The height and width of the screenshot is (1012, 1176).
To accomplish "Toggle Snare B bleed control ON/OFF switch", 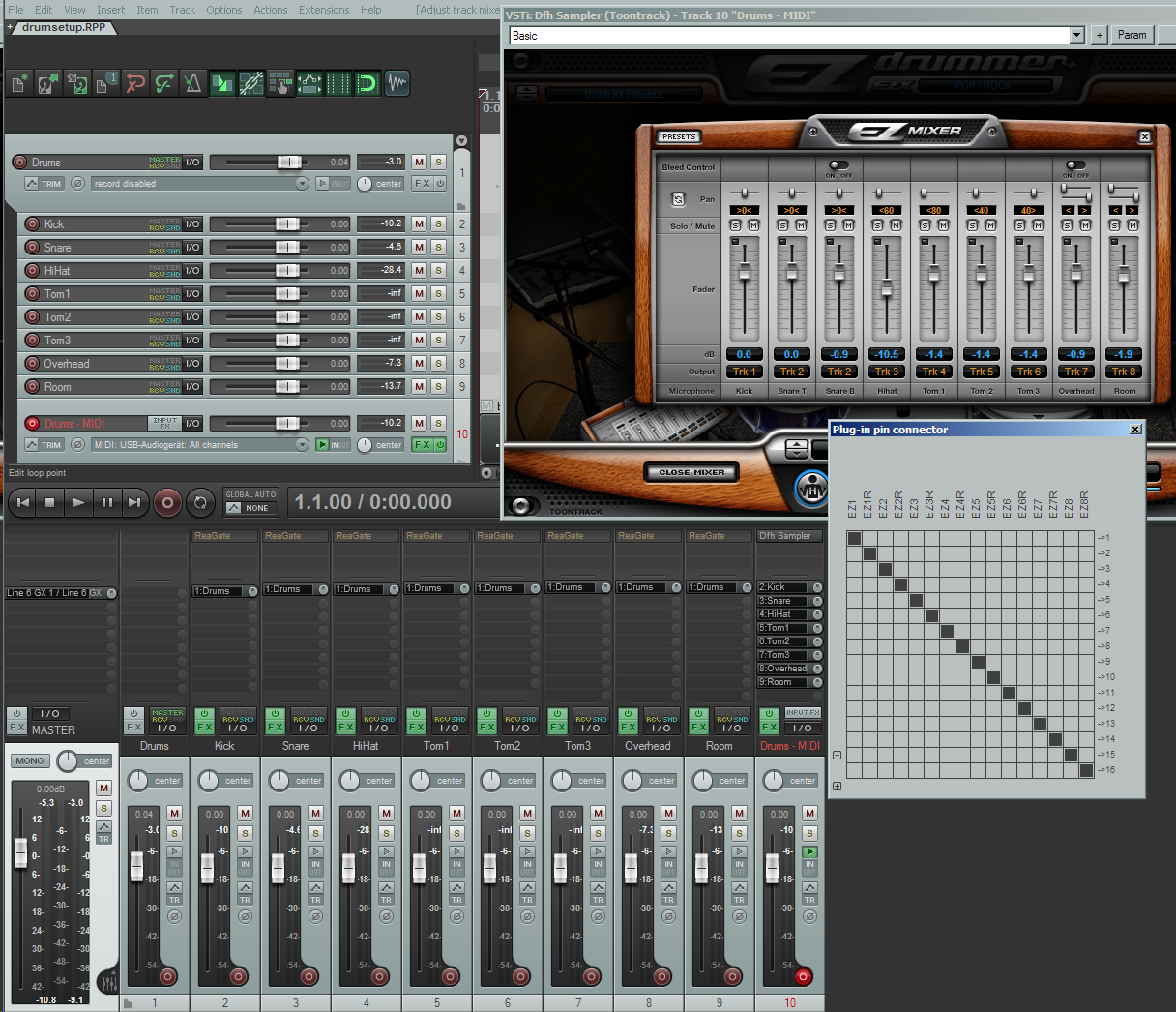I will point(838,165).
